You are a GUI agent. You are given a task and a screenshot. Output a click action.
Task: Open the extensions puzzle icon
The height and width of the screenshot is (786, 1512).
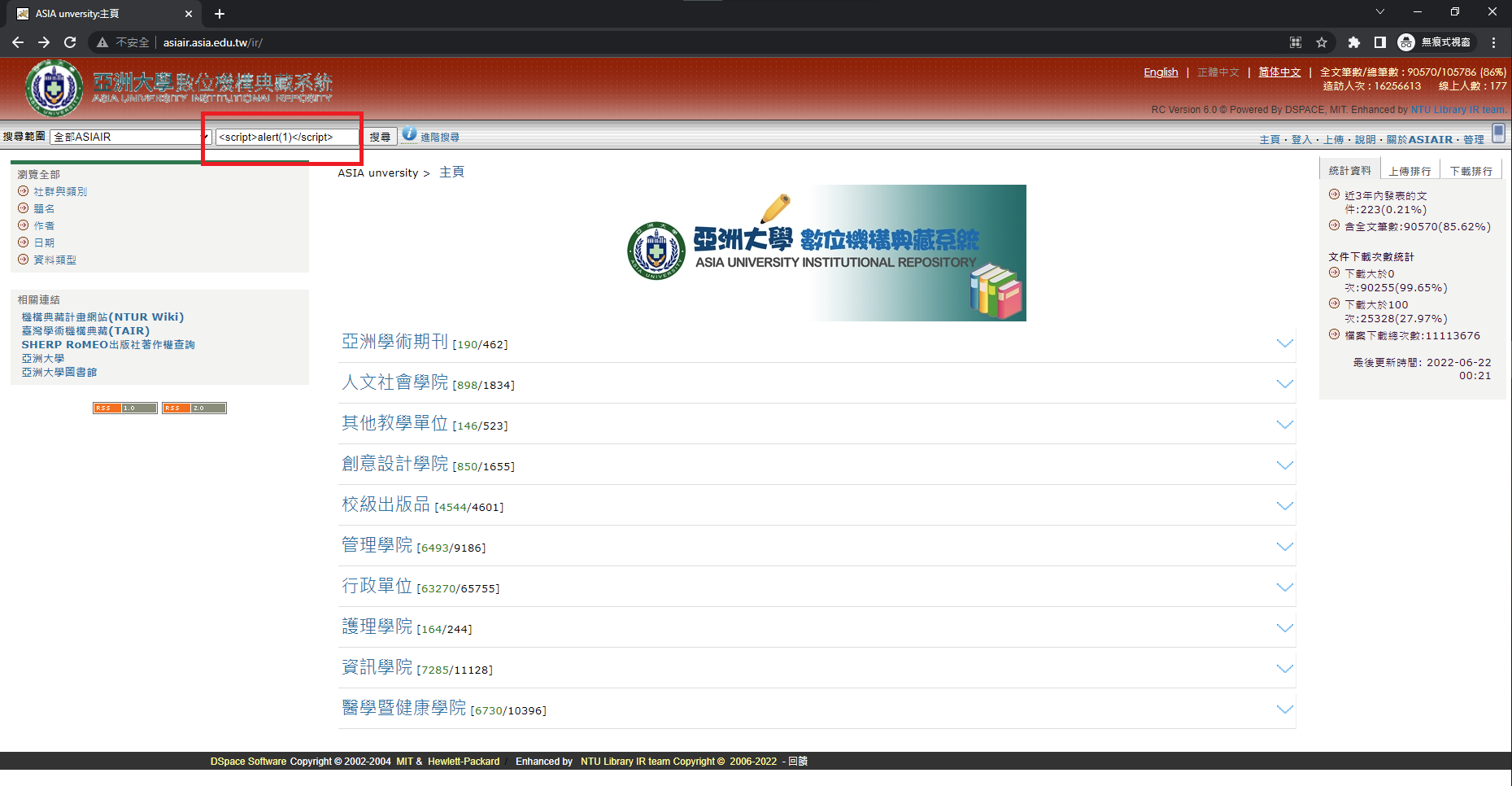click(1354, 42)
